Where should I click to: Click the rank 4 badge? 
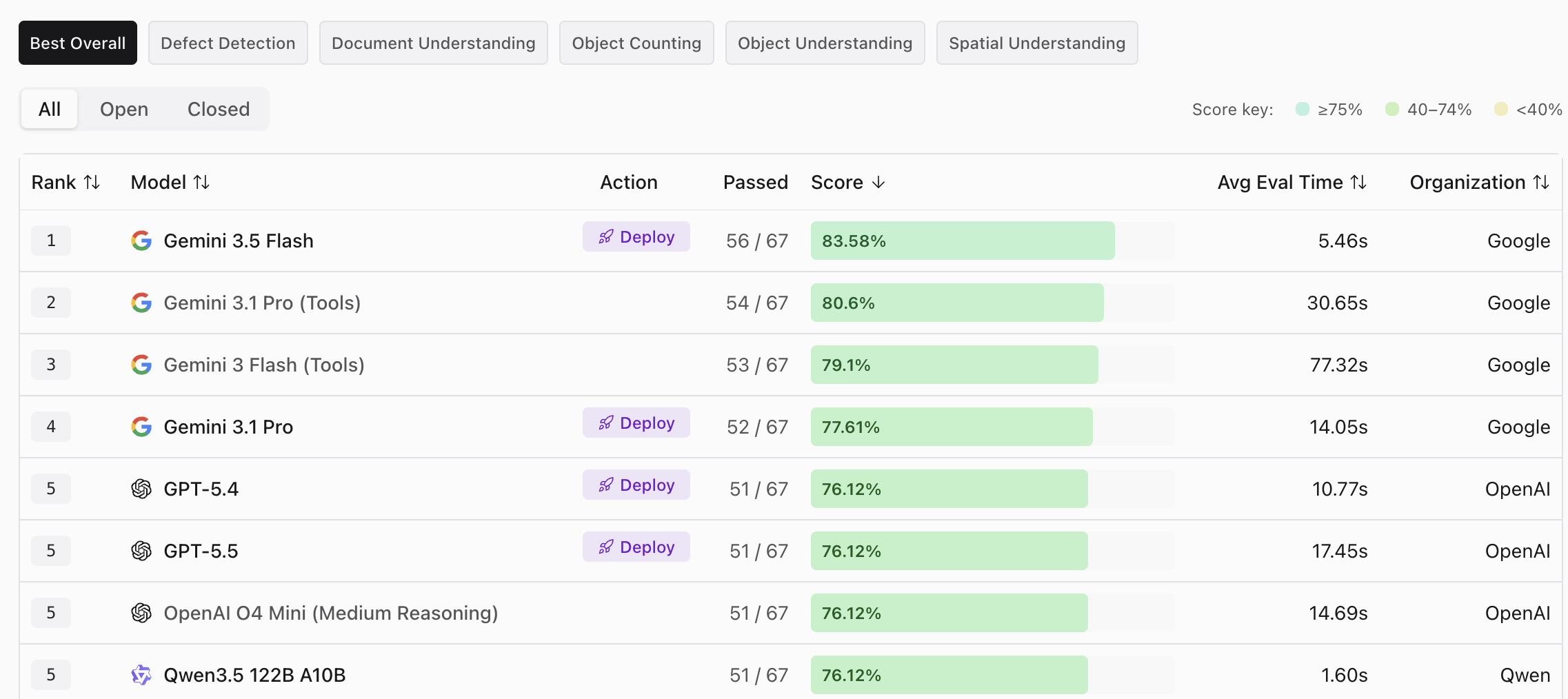tap(51, 427)
